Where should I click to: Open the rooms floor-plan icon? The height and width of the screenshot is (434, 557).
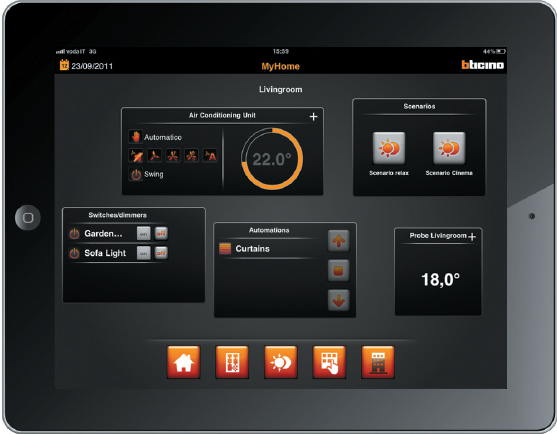point(232,362)
